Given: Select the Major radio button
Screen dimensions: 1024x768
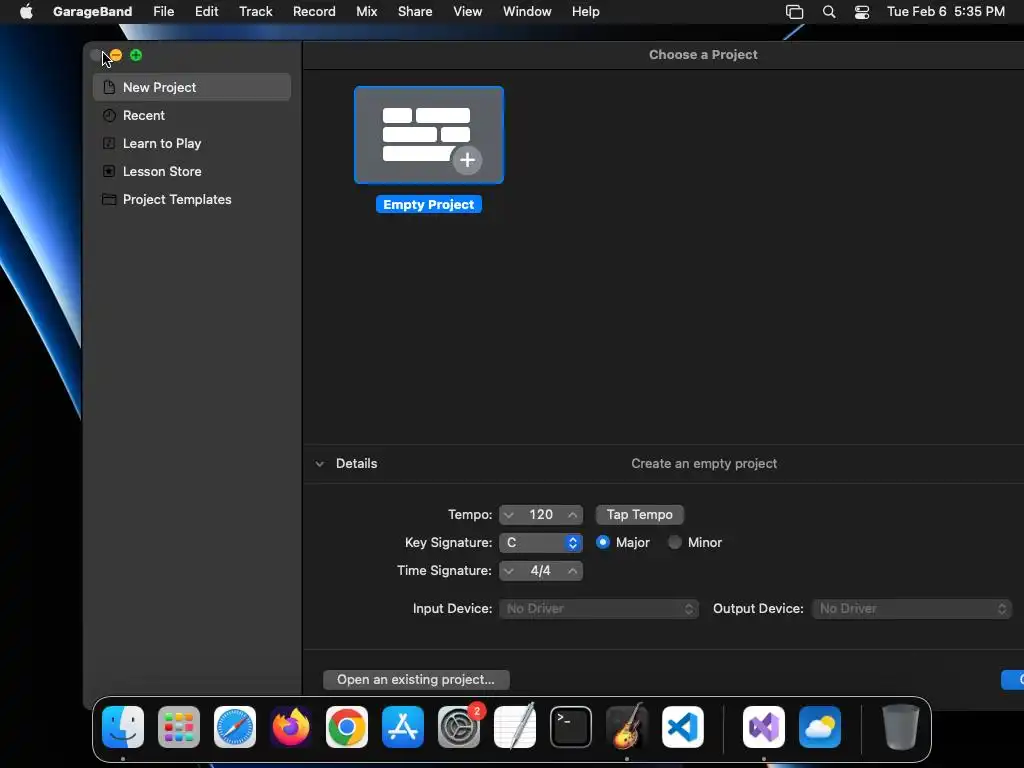Looking at the screenshot, I should coord(603,543).
